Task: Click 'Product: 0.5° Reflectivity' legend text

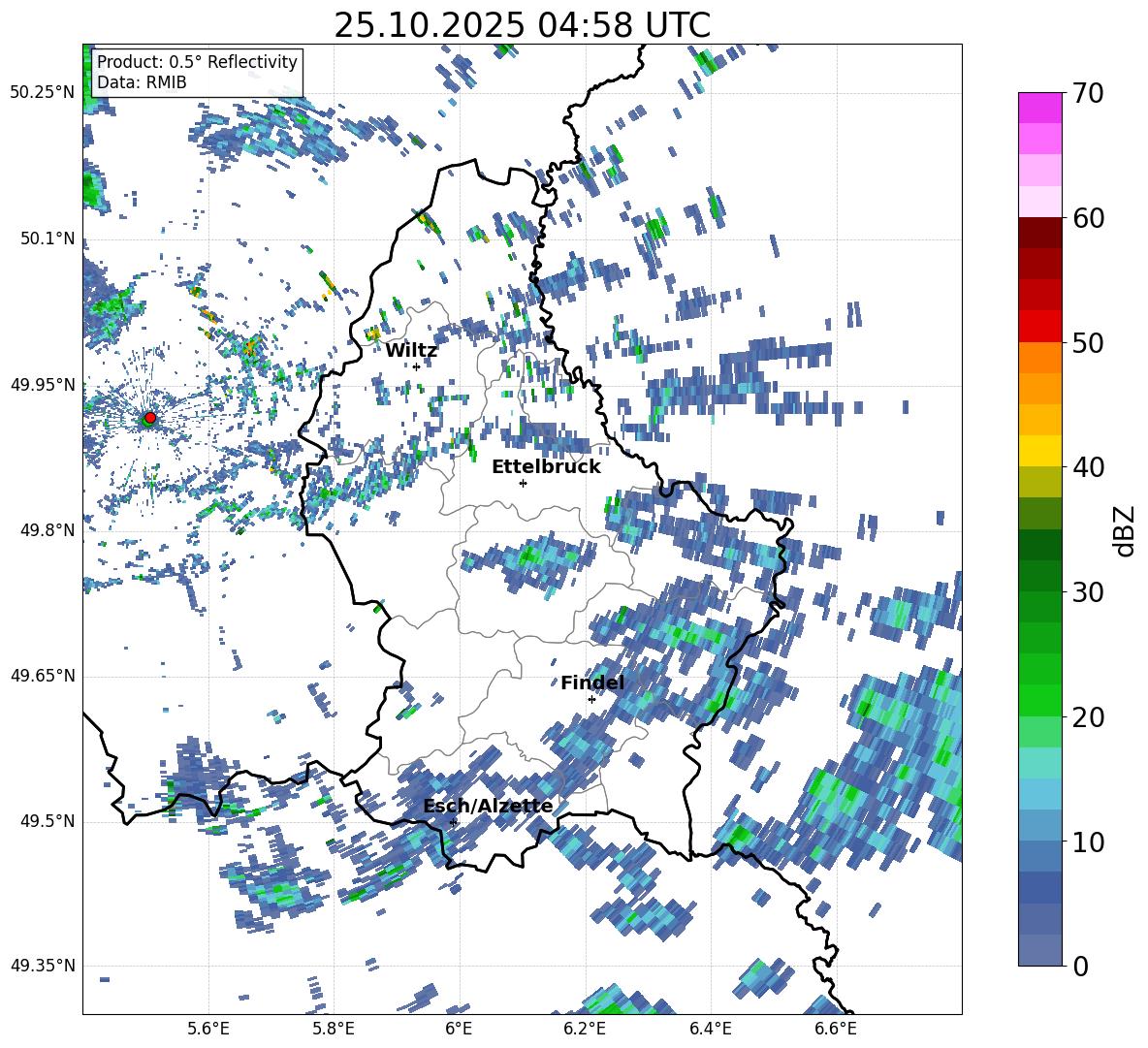Action: (x=197, y=61)
